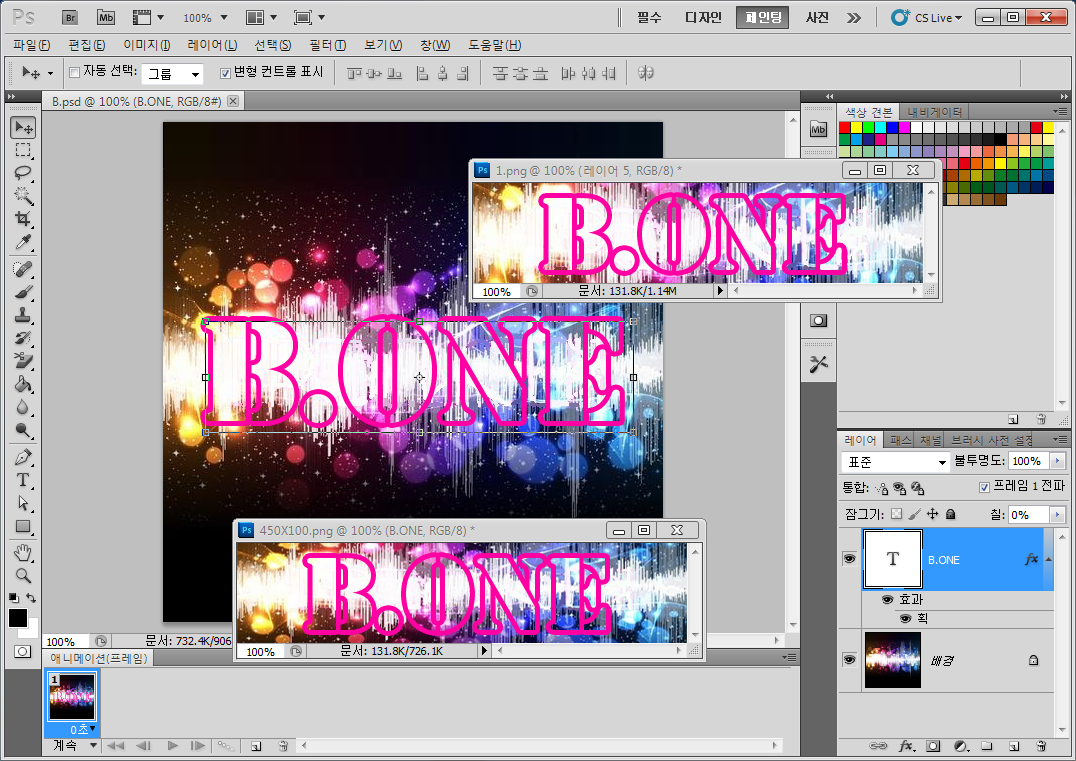Select the Horizontal Type tool
1076x761 pixels.
(23, 480)
